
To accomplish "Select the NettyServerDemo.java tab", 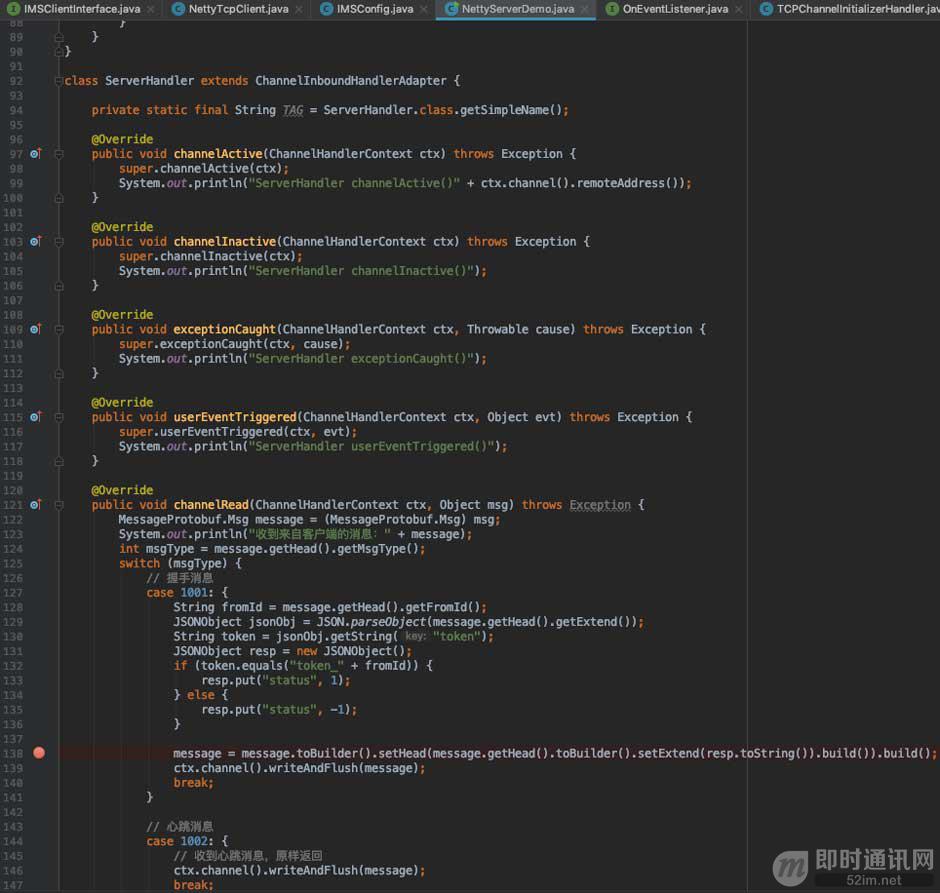I will pyautogui.click(x=517, y=9).
